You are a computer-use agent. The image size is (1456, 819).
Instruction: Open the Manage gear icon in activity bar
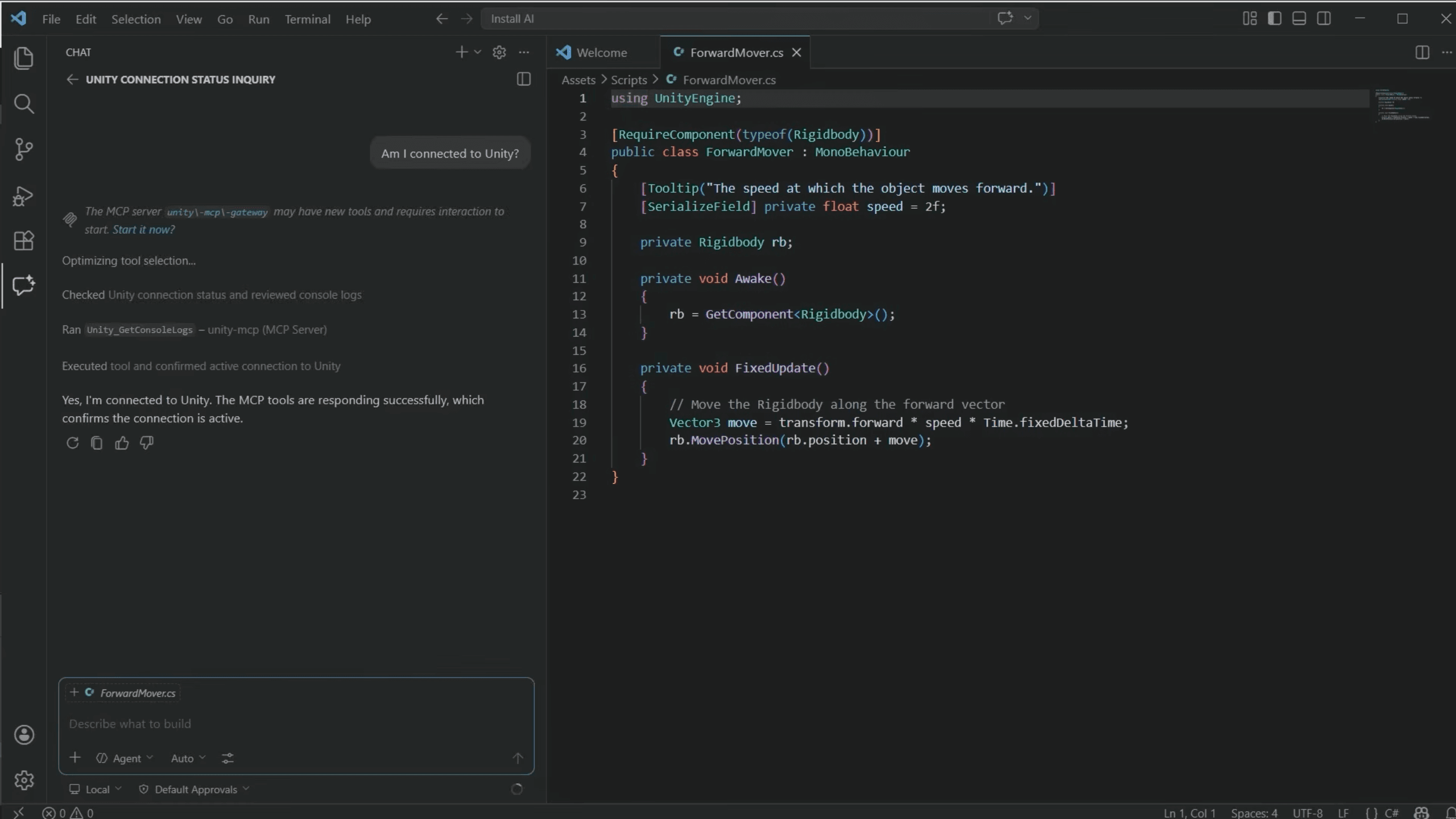click(x=24, y=780)
